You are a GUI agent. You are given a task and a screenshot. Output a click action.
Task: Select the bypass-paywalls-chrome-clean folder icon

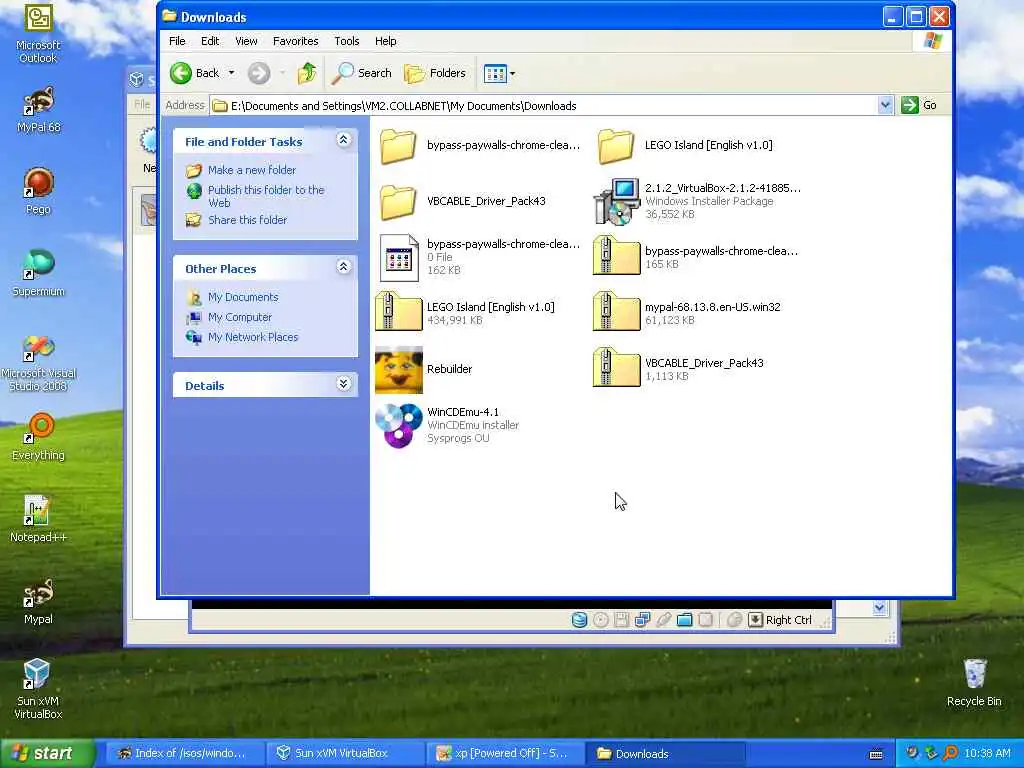tap(398, 145)
